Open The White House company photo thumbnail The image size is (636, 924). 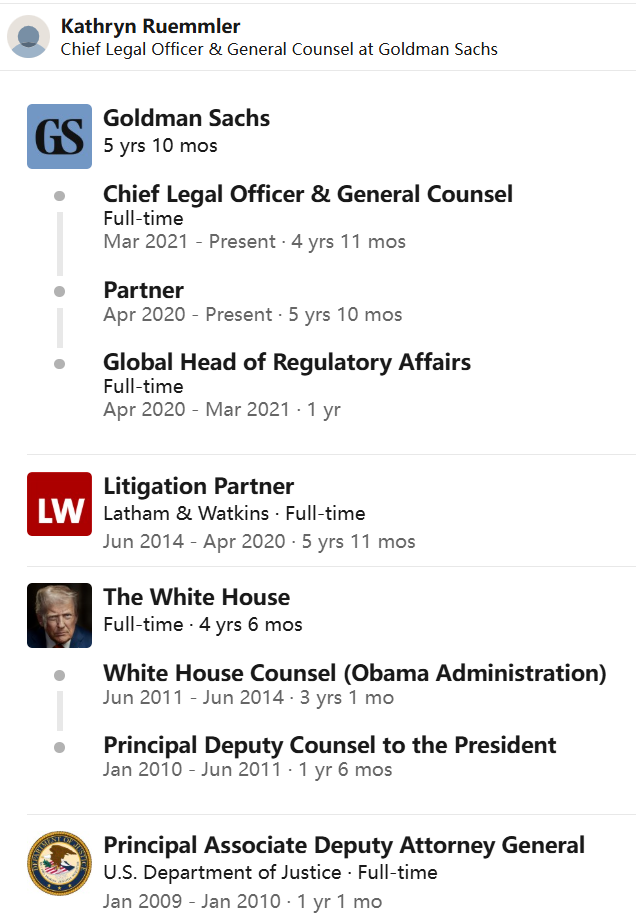coord(59,615)
